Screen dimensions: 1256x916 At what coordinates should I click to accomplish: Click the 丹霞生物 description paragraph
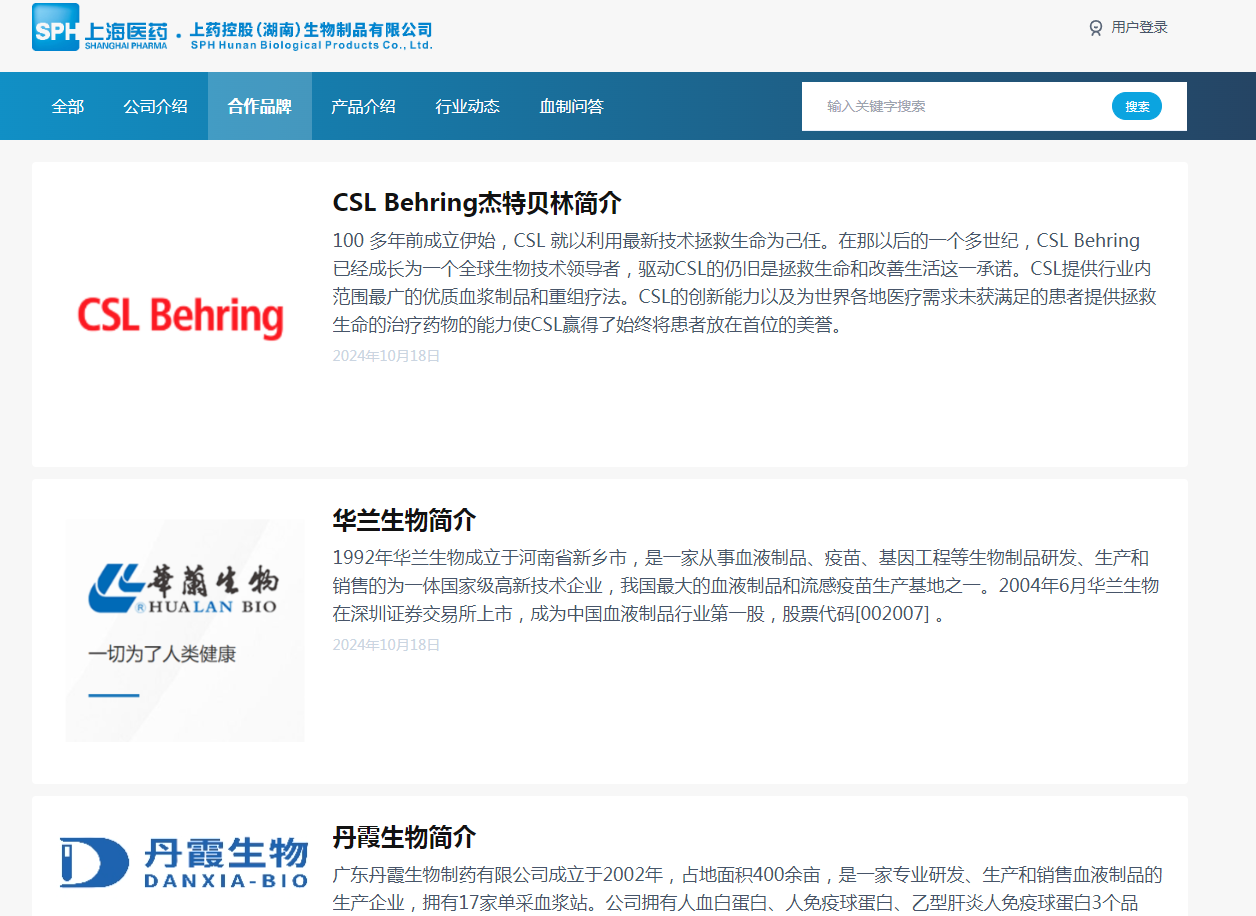pos(747,889)
